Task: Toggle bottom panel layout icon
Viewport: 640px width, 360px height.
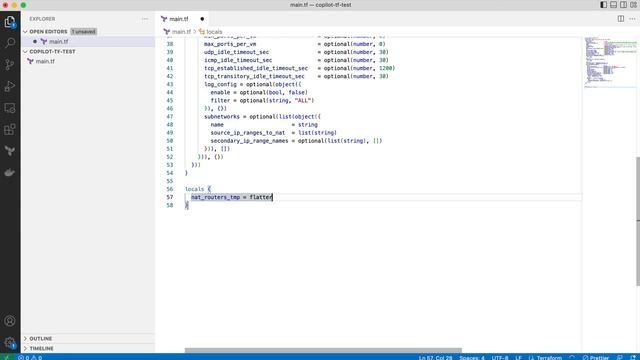Action: (x=613, y=5)
